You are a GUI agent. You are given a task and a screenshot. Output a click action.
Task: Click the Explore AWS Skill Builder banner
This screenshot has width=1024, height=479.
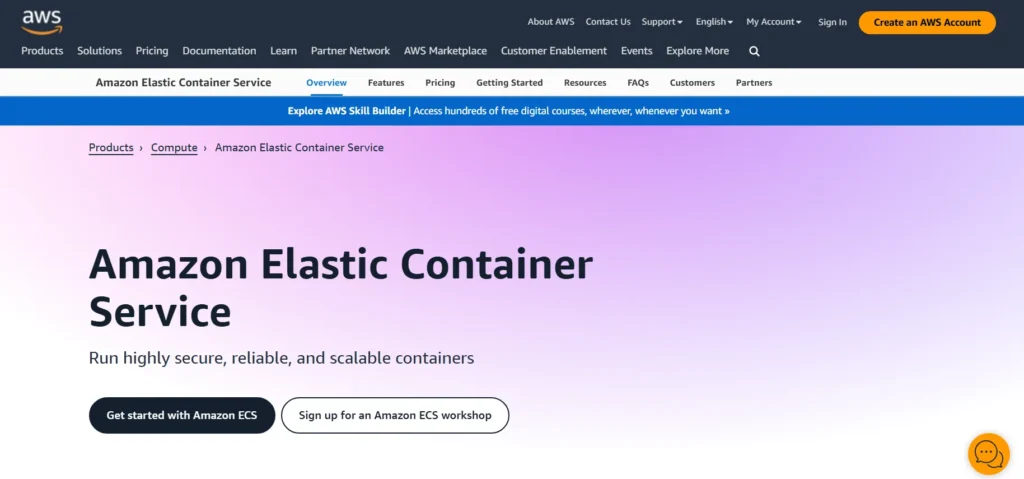(509, 111)
